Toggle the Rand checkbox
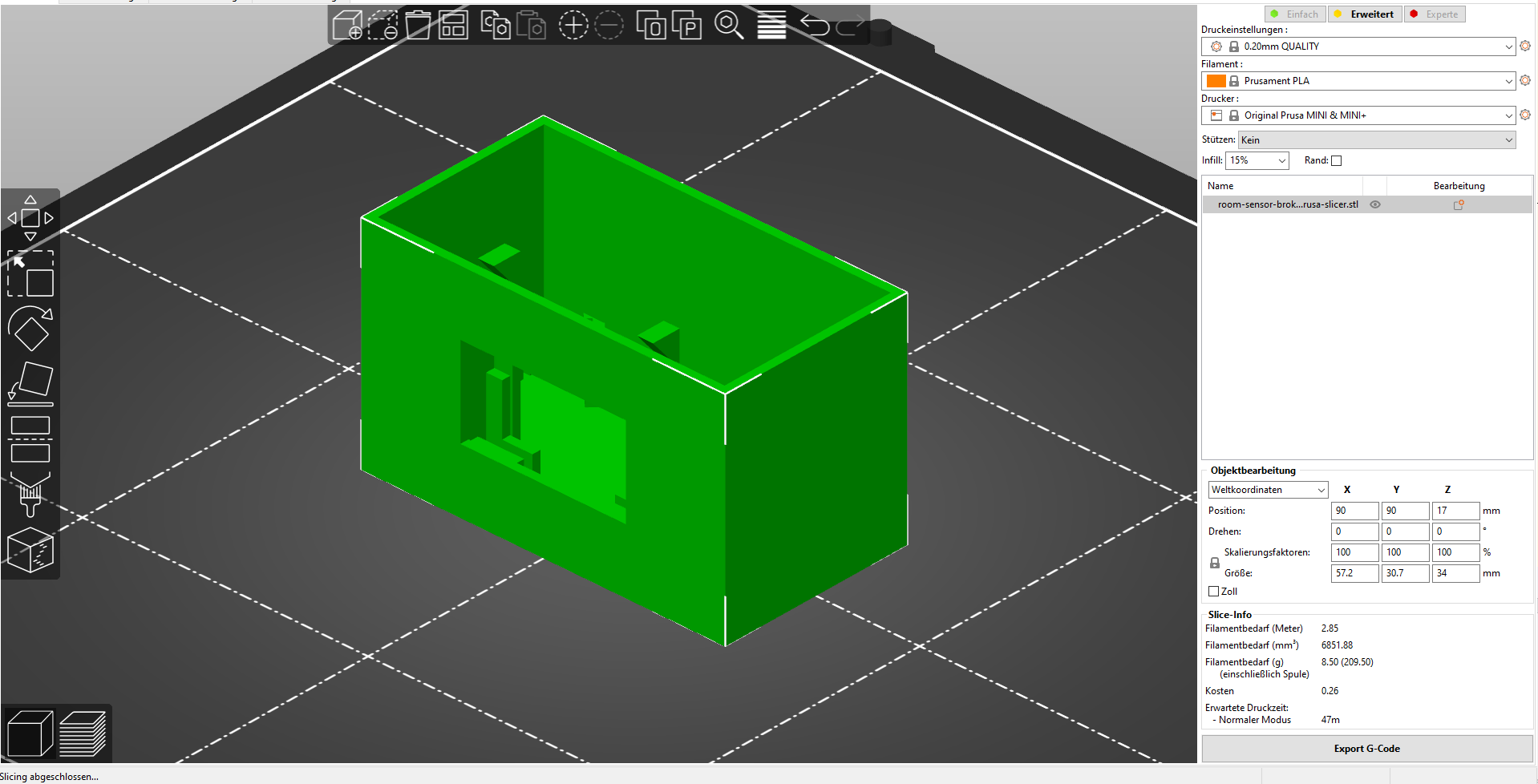Viewport: 1538px width, 784px height. pos(1336,161)
